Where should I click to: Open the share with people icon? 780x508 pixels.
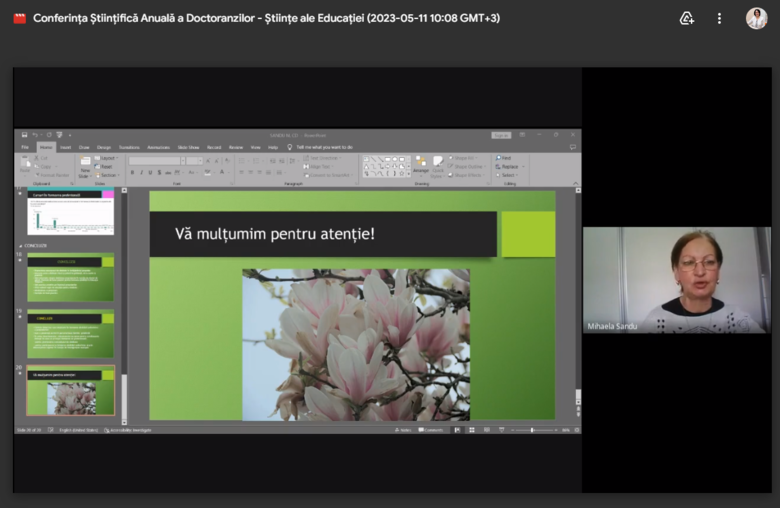(x=686, y=18)
